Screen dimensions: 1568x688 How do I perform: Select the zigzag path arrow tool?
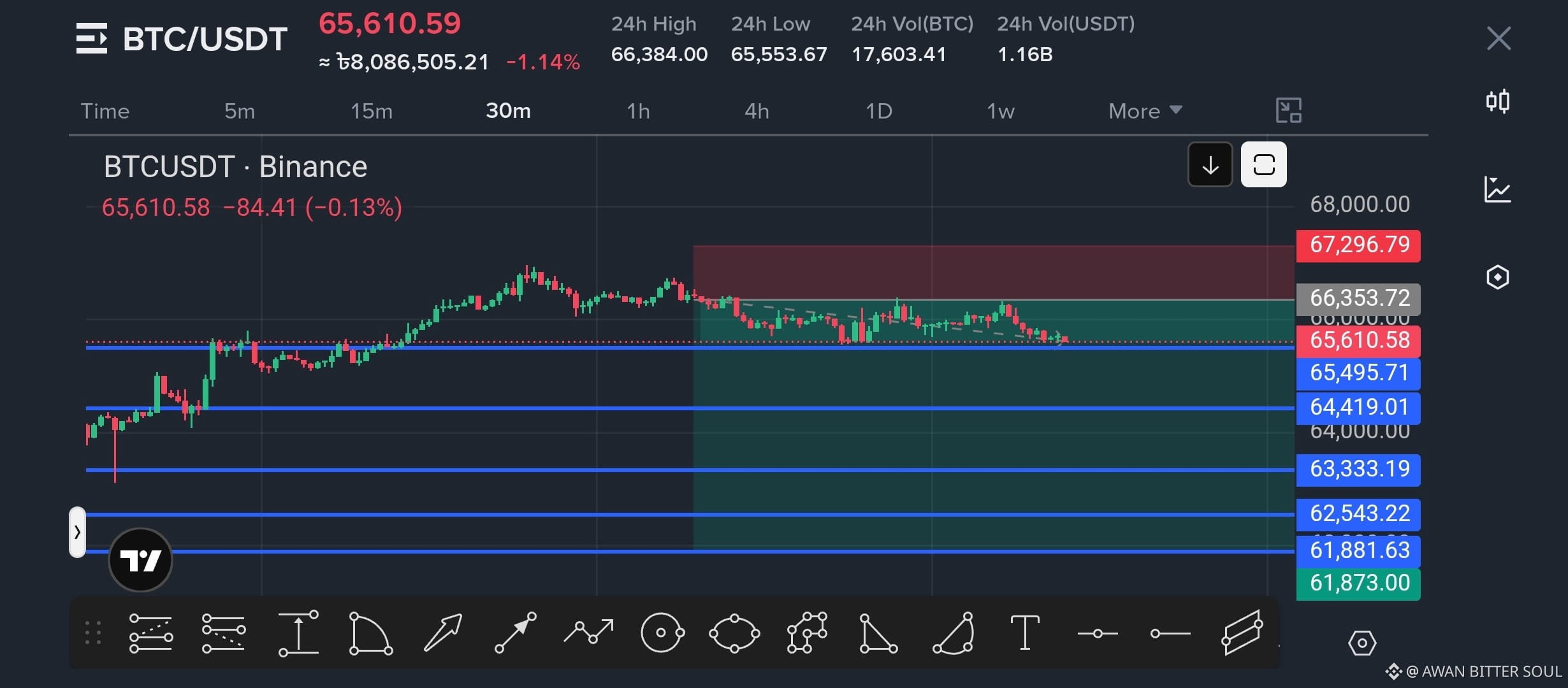589,632
